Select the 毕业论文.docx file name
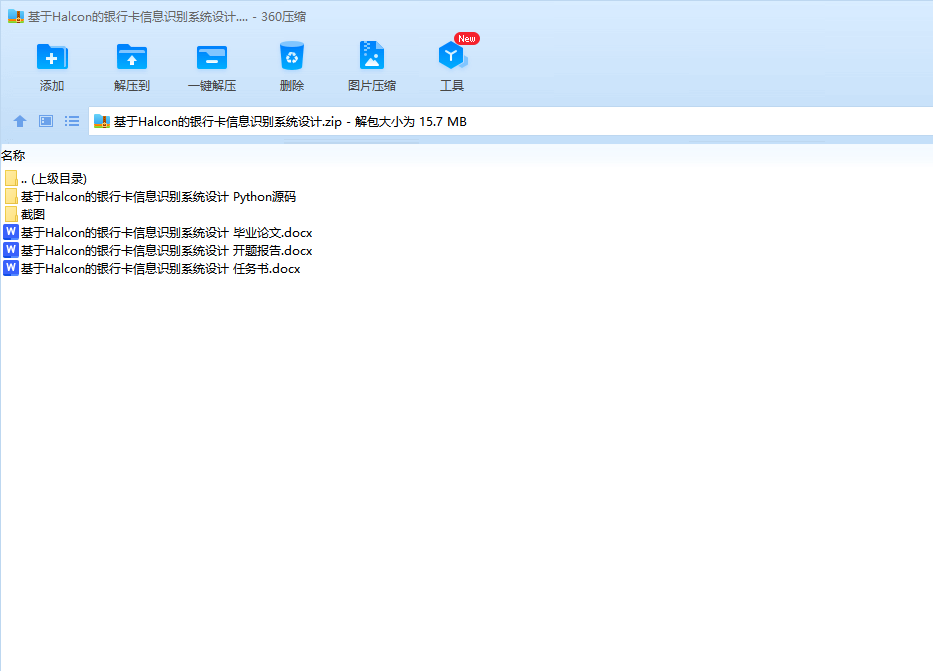Image resolution: width=933 pixels, height=671 pixels. click(167, 233)
